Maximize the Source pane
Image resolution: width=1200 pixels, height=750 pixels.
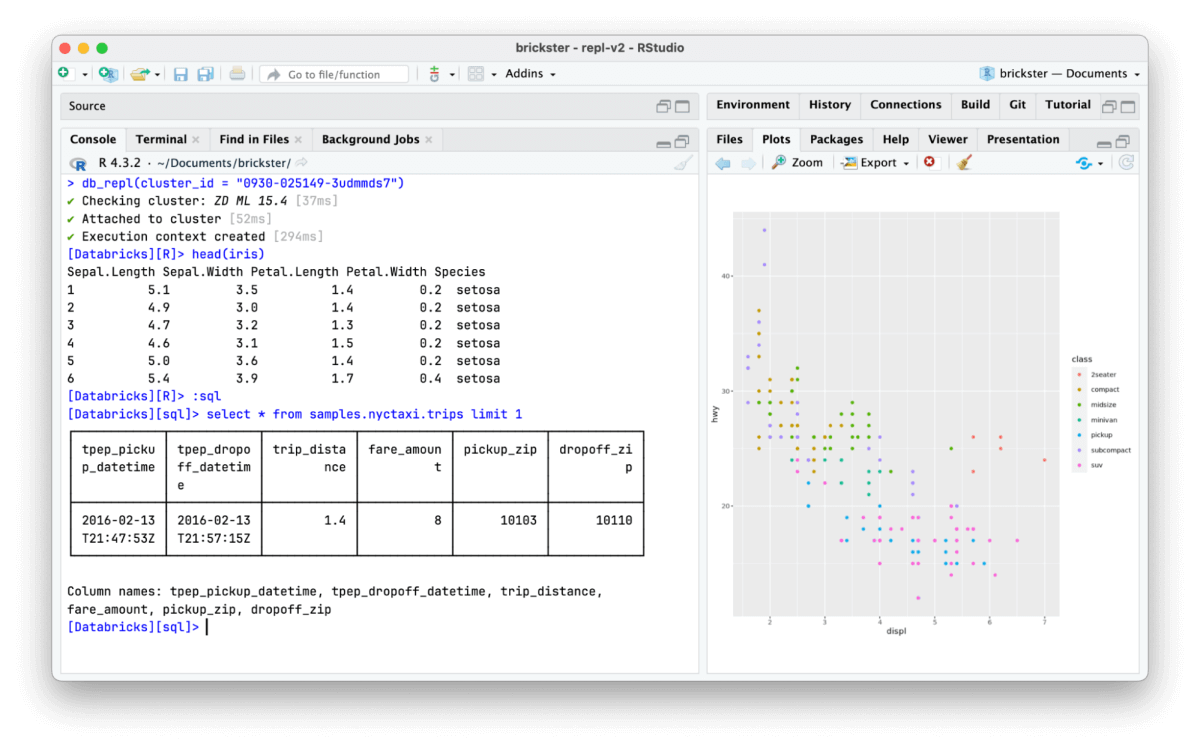pyautogui.click(x=683, y=106)
